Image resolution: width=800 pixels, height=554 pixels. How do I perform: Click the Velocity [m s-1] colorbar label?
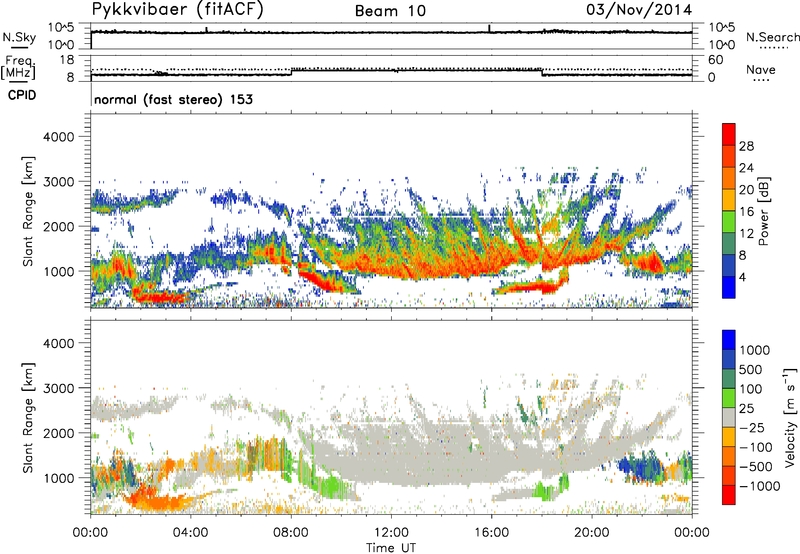coord(790,417)
